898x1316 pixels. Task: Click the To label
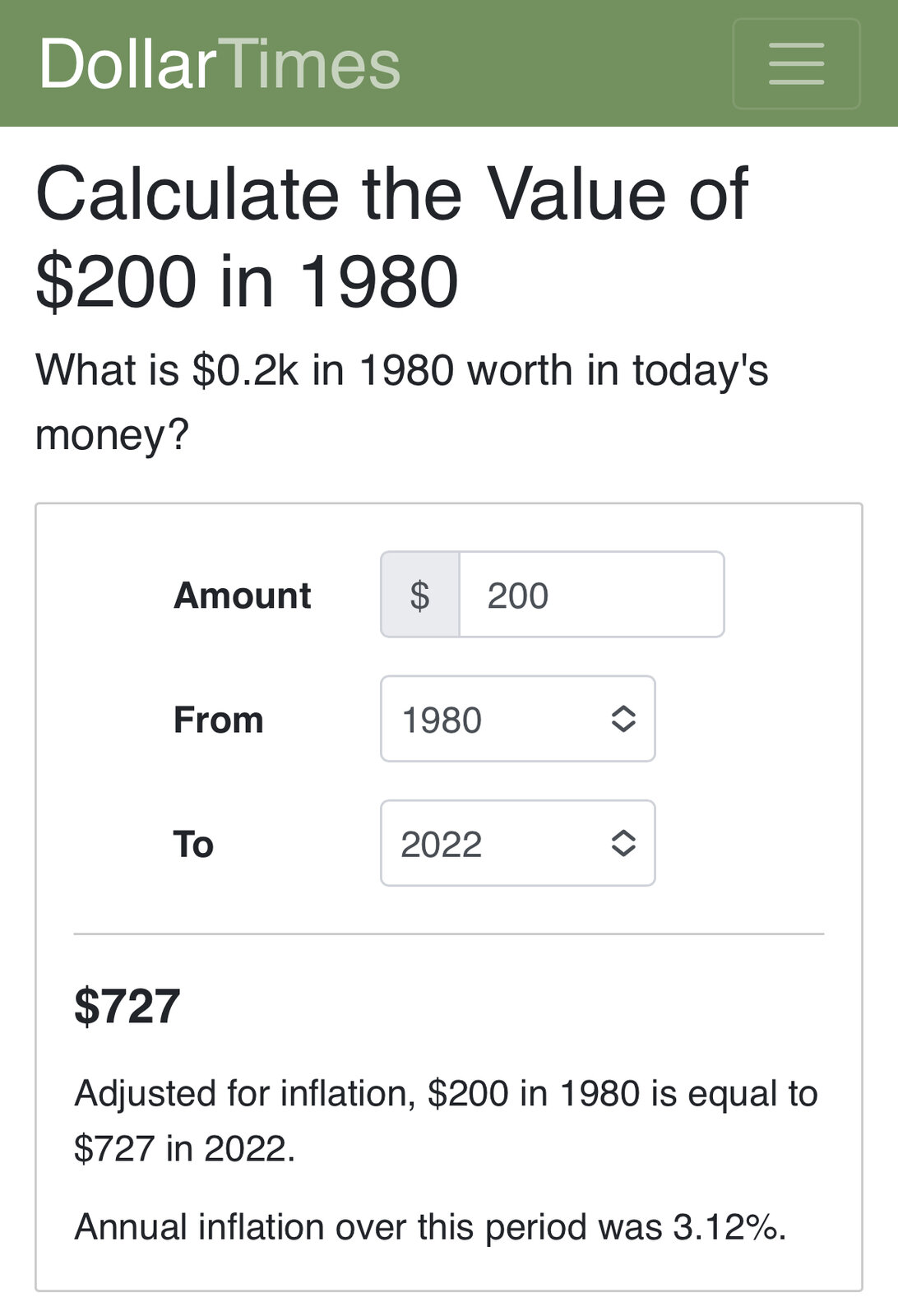click(194, 845)
